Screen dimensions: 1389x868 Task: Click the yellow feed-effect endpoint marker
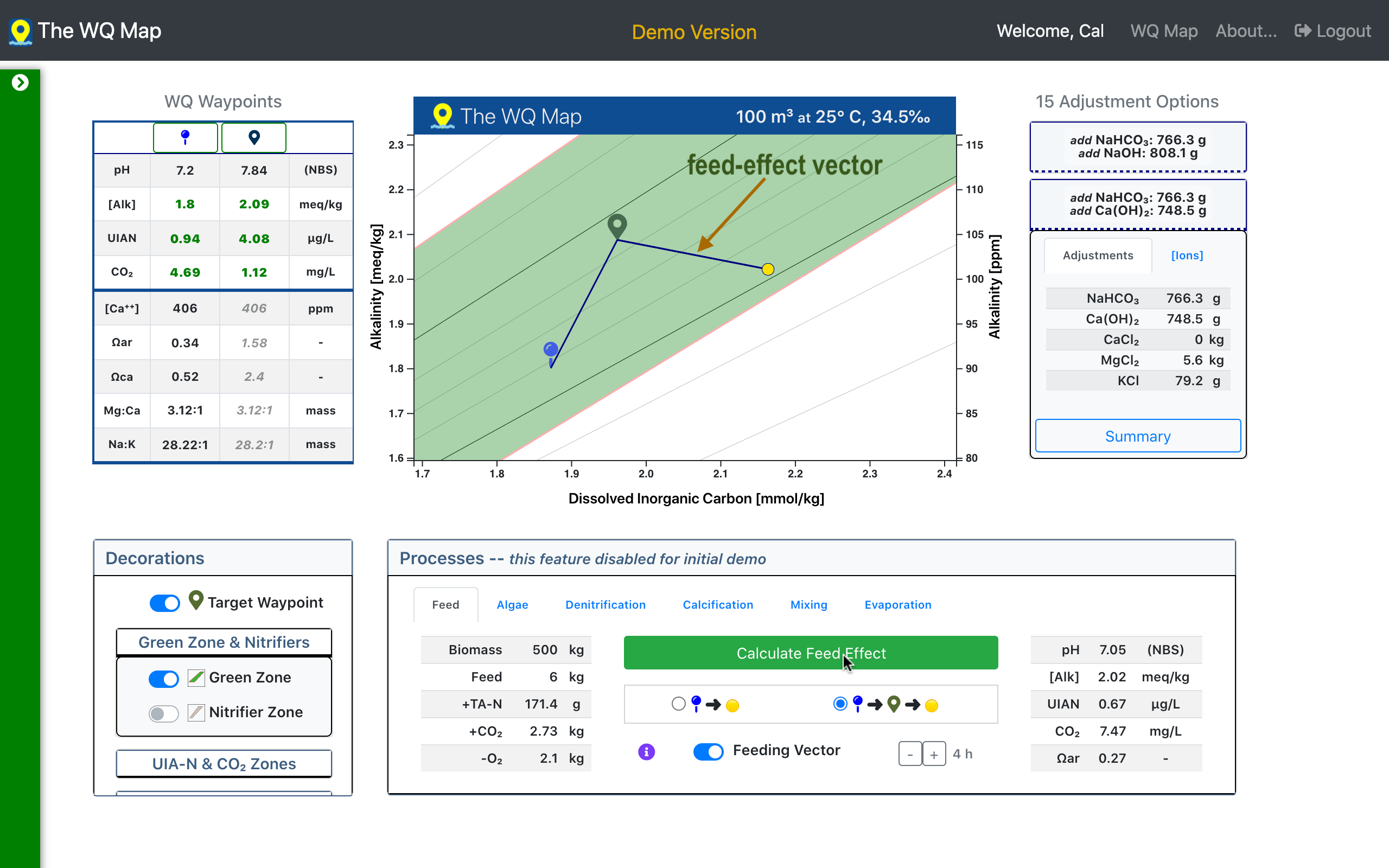coord(767,269)
